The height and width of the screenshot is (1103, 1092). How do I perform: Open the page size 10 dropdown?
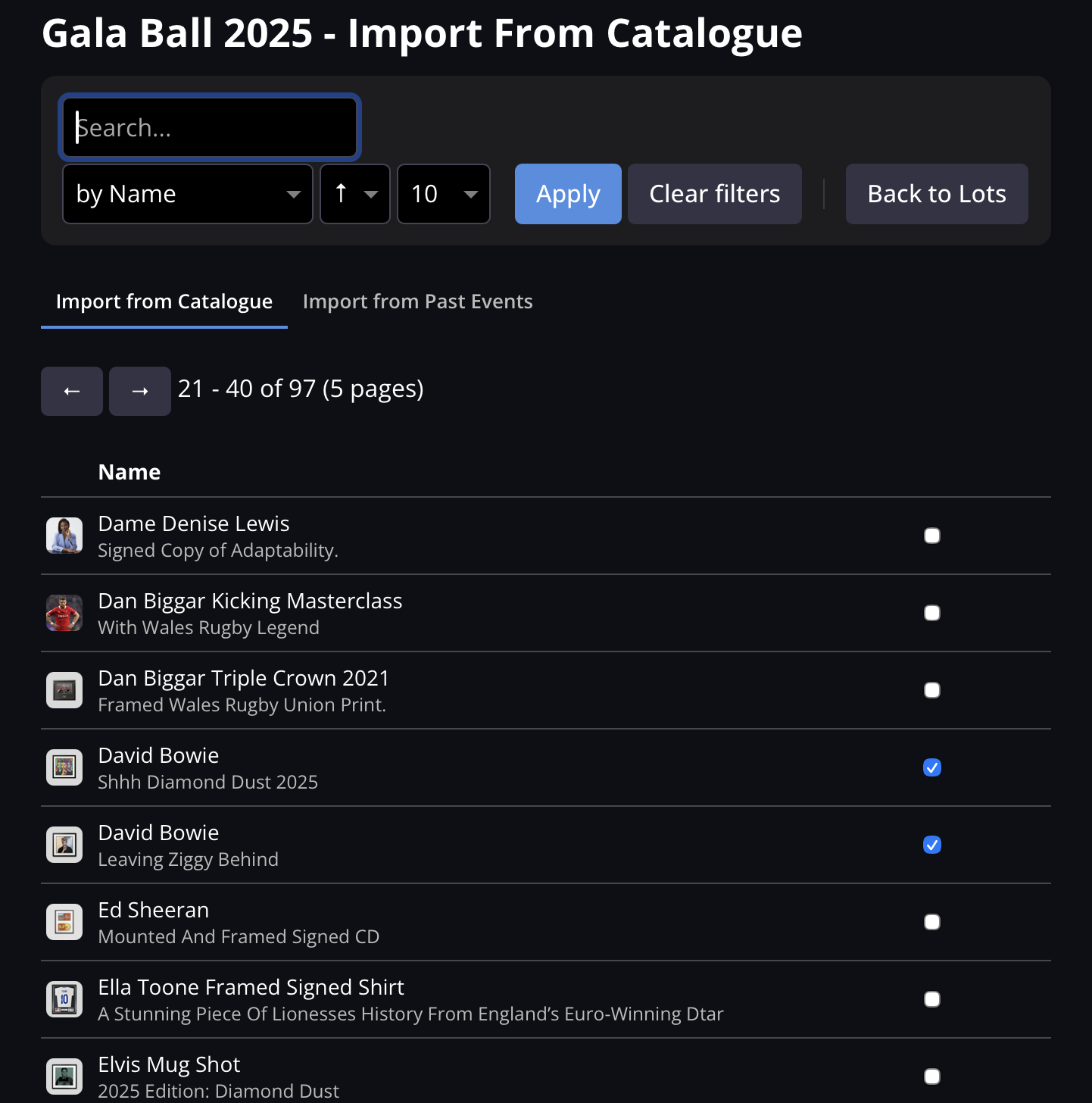(444, 194)
